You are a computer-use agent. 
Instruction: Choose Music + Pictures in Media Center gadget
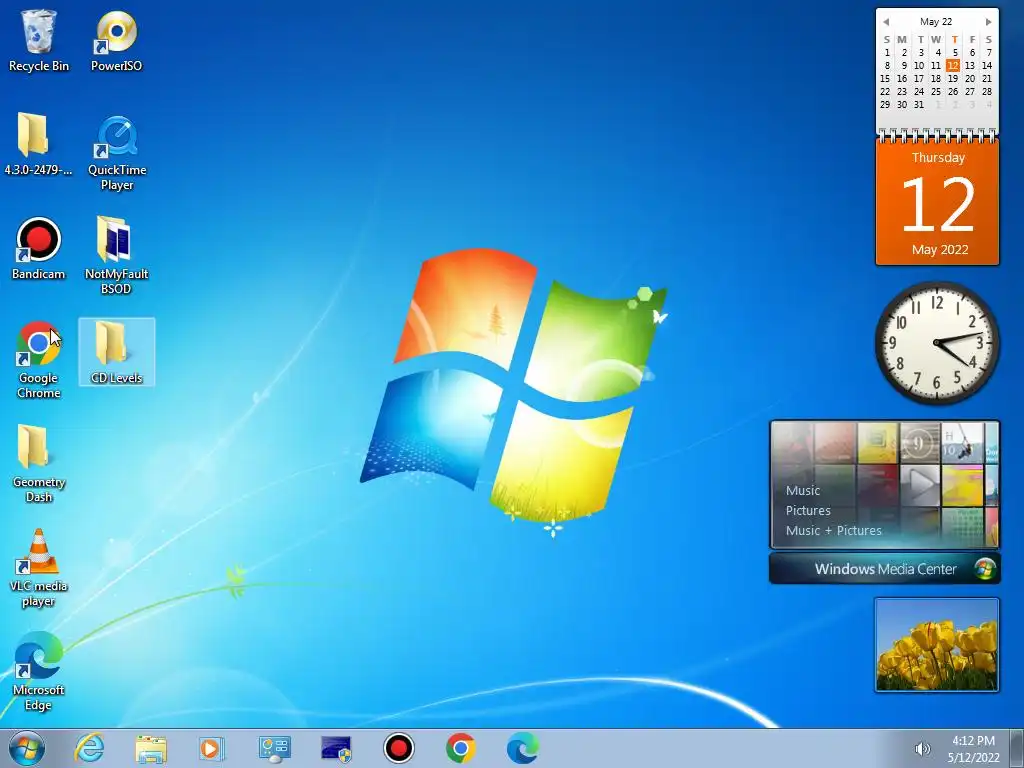833,530
